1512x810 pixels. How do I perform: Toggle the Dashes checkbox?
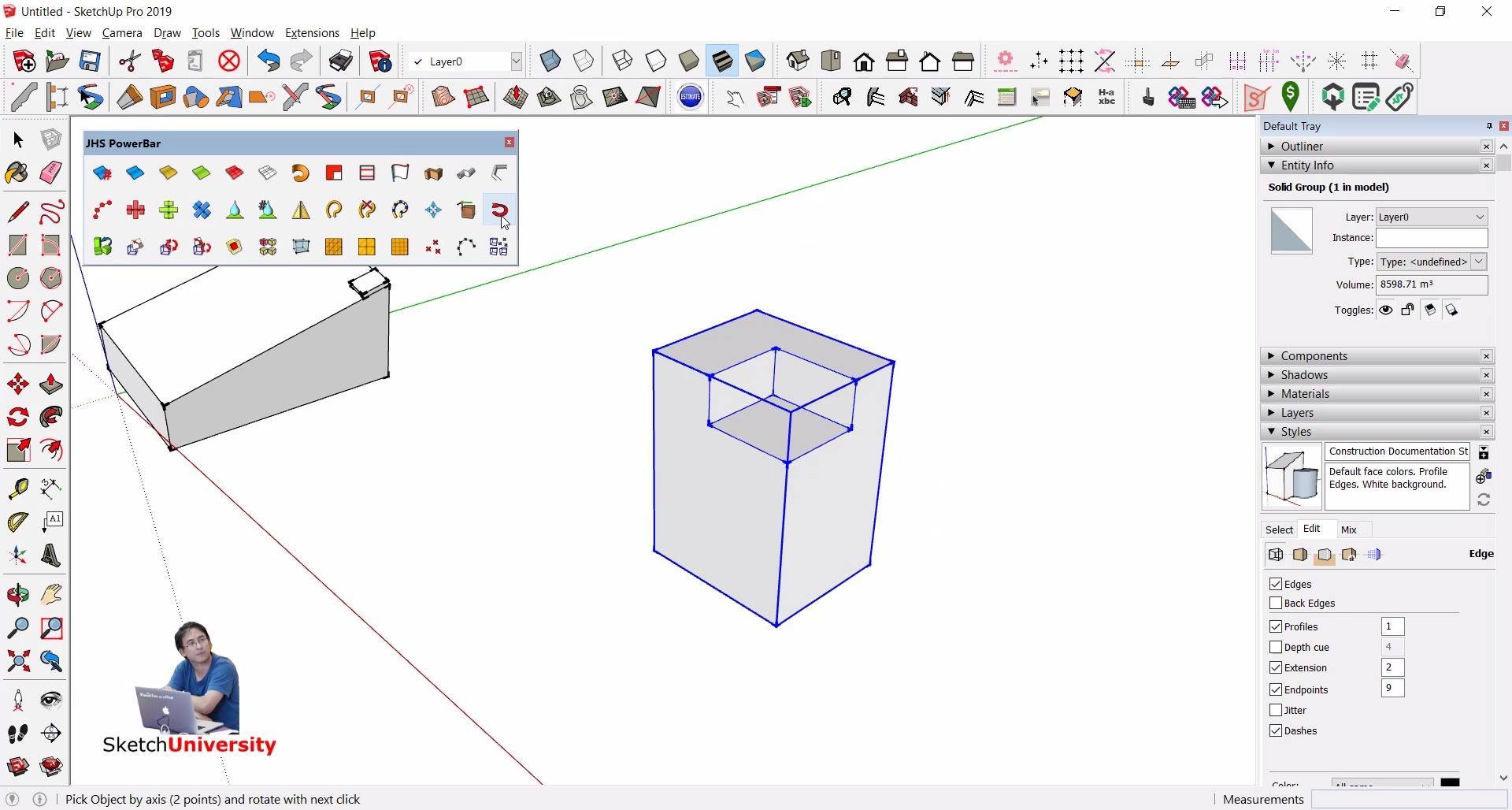(x=1276, y=730)
